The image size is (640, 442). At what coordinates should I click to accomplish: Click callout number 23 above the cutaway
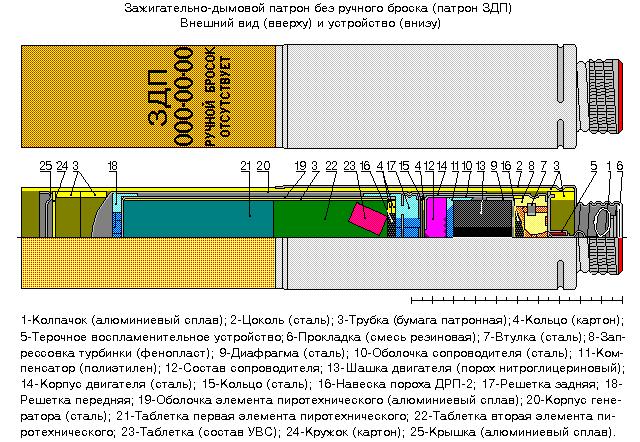(x=350, y=166)
